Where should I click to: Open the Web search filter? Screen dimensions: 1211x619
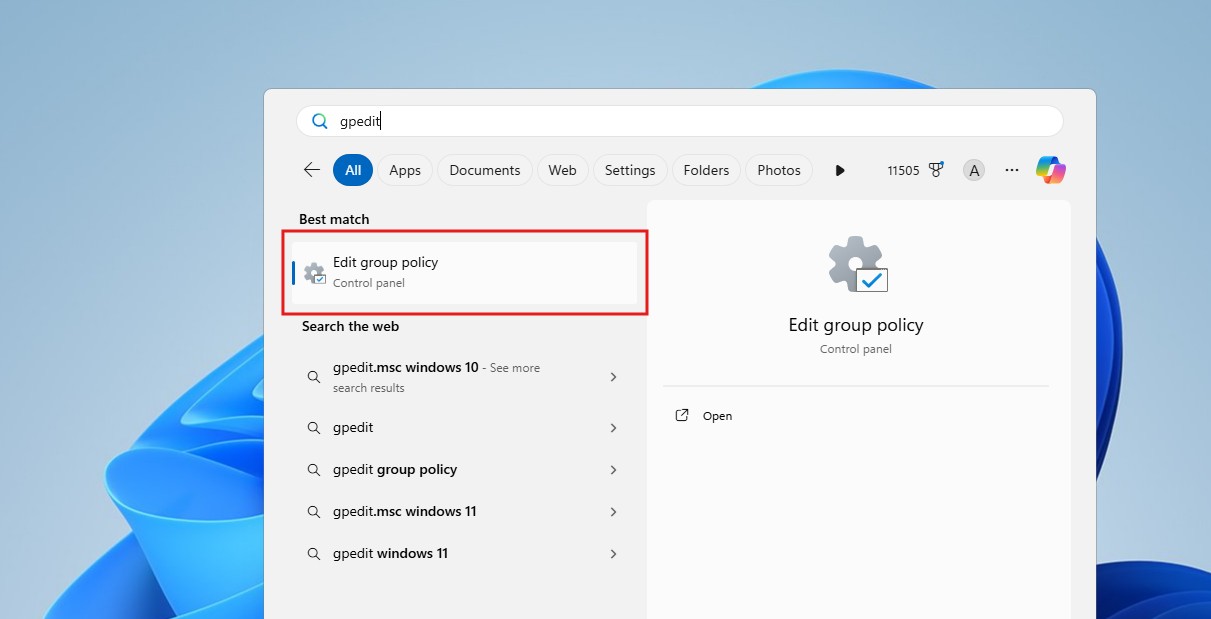point(562,170)
